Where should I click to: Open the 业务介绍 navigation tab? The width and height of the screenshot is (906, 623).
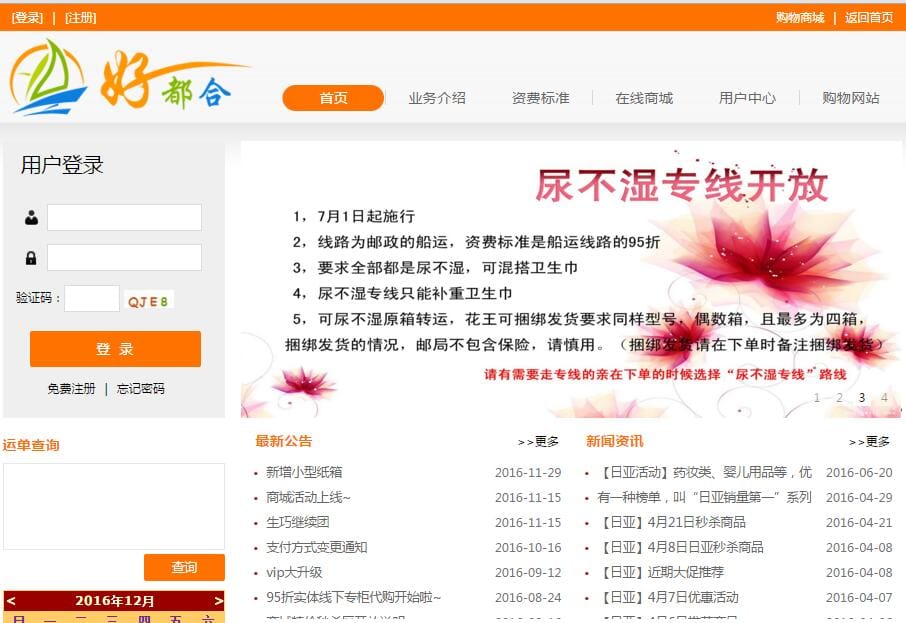coord(437,98)
